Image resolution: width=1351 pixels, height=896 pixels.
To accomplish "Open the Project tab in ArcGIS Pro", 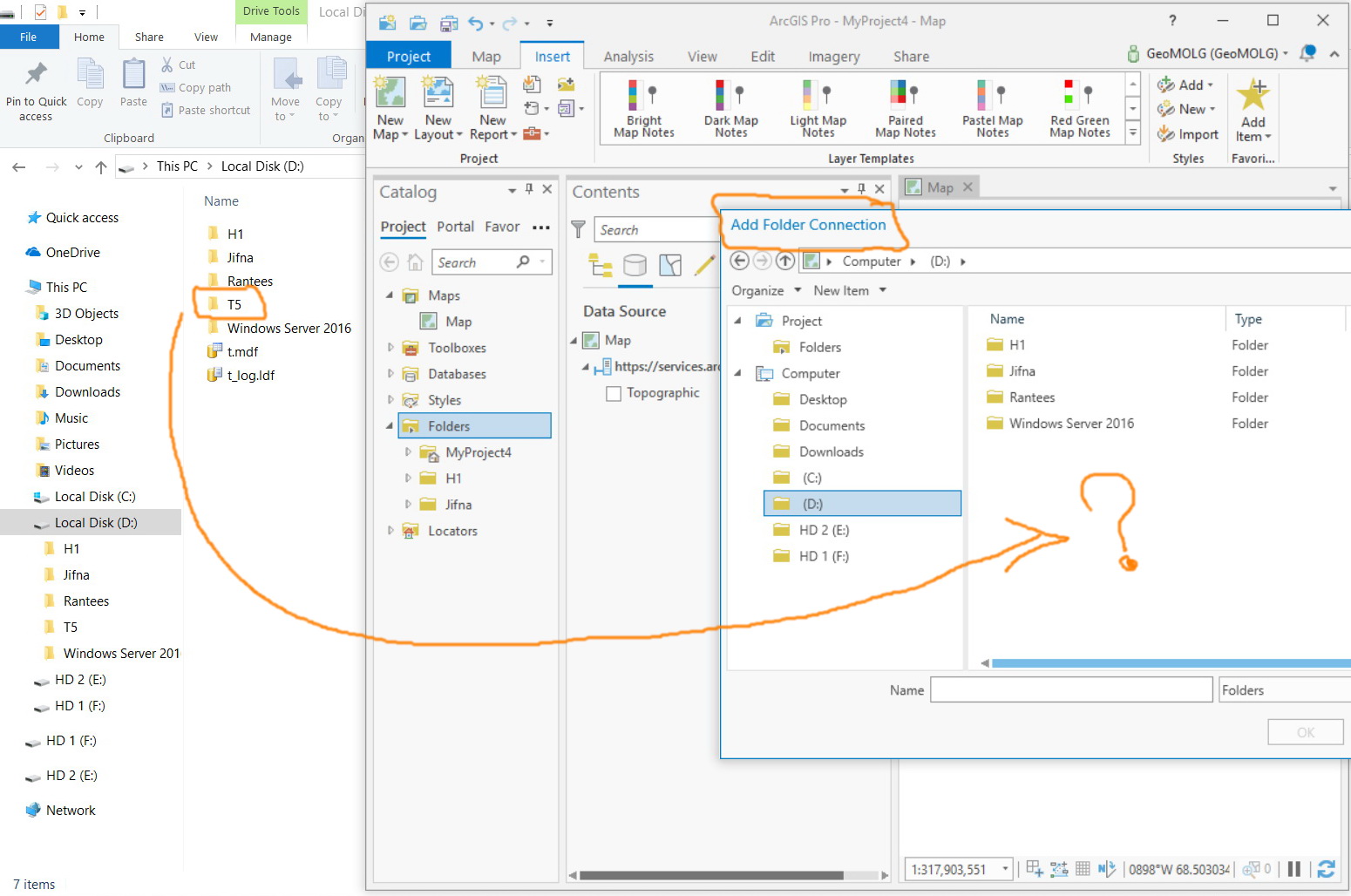I will [x=409, y=57].
